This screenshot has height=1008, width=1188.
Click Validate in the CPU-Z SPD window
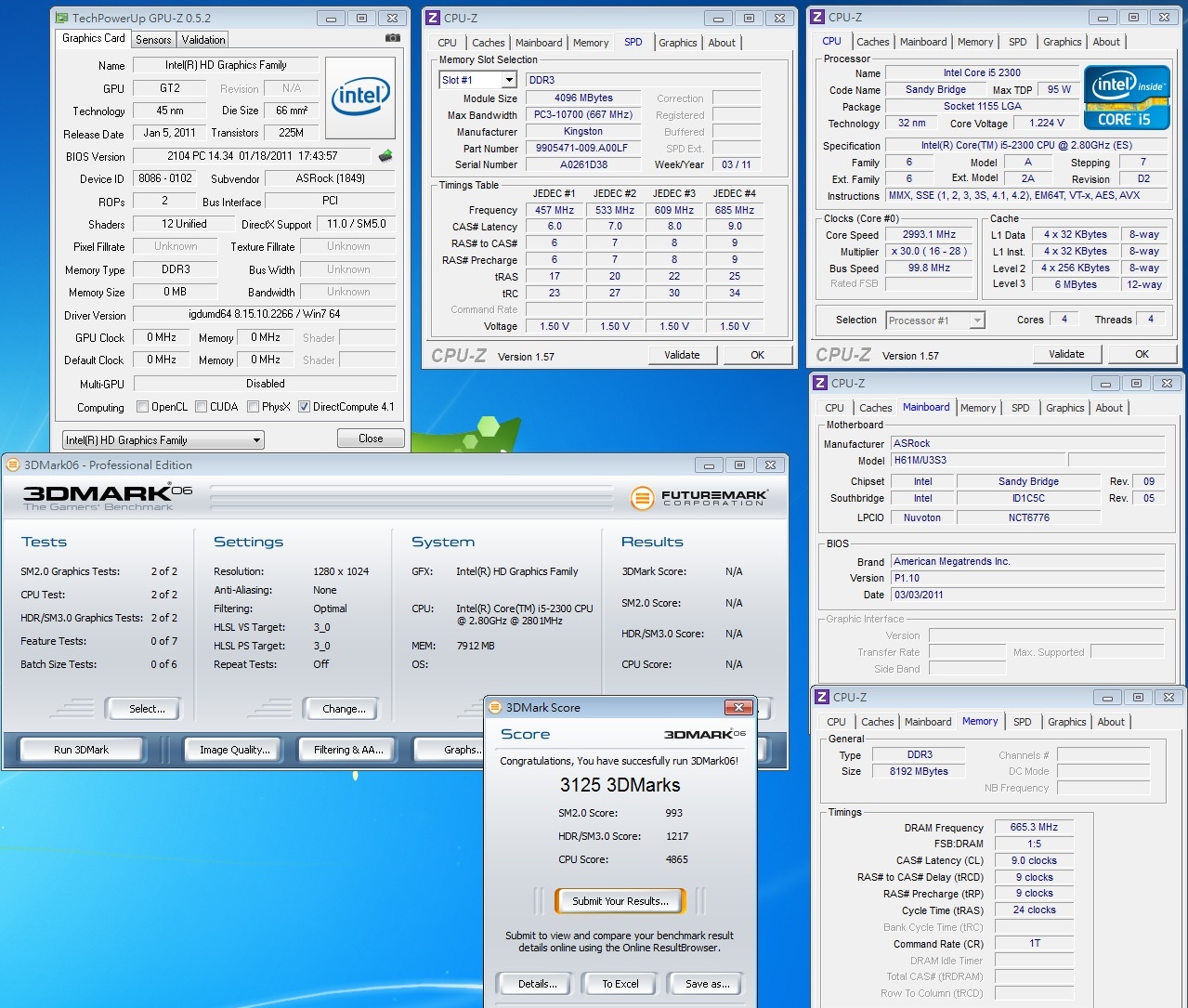click(682, 355)
